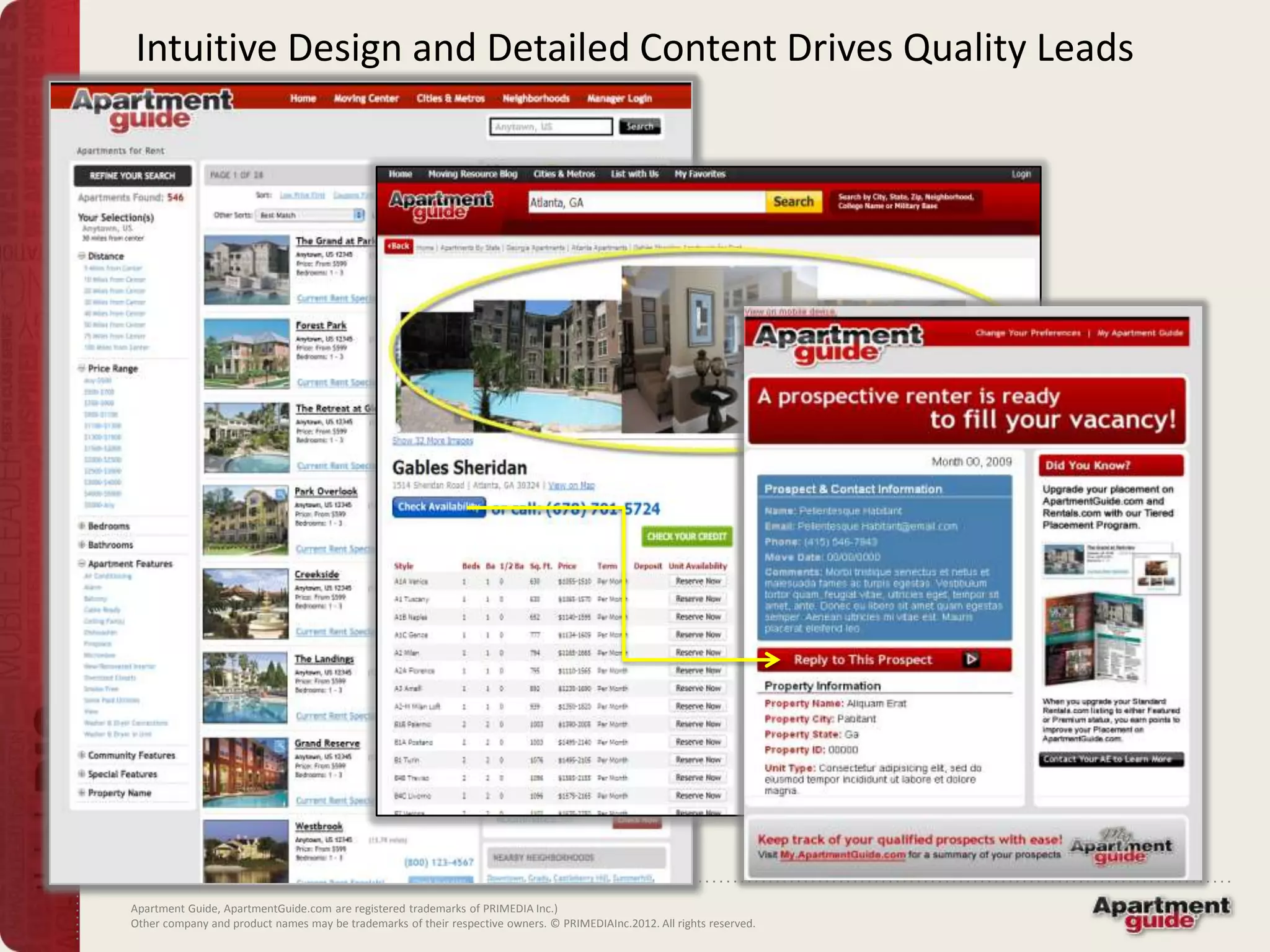Open Home in the search results window menu

coord(303,98)
